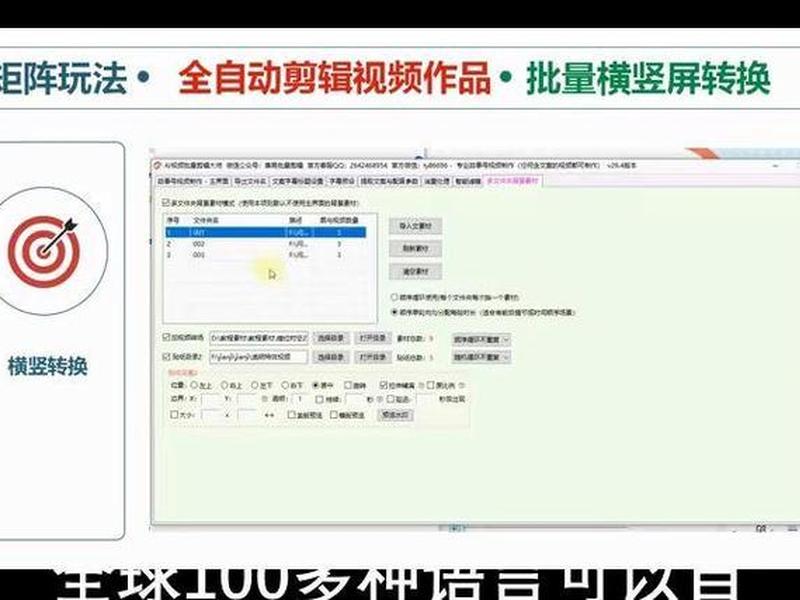Select the 右下 position radio button
The image size is (800, 600).
285,385
